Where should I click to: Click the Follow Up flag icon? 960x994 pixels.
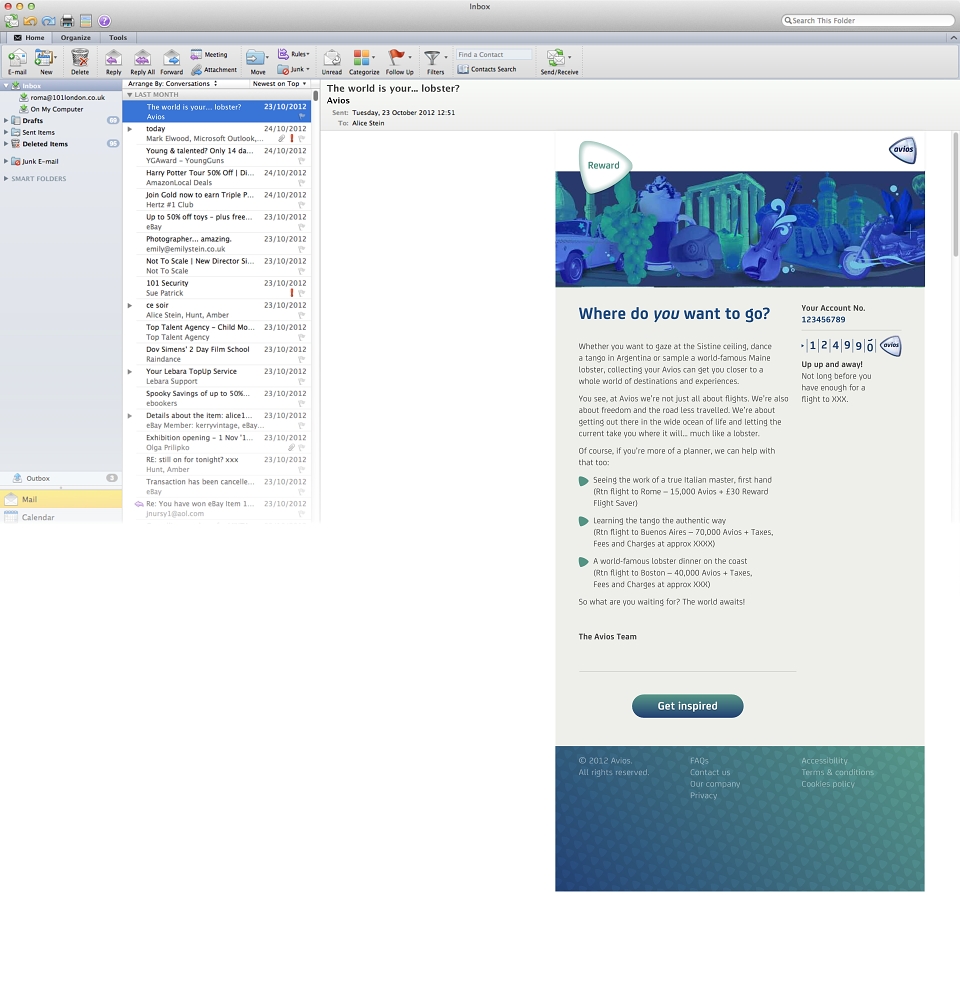coord(396,58)
